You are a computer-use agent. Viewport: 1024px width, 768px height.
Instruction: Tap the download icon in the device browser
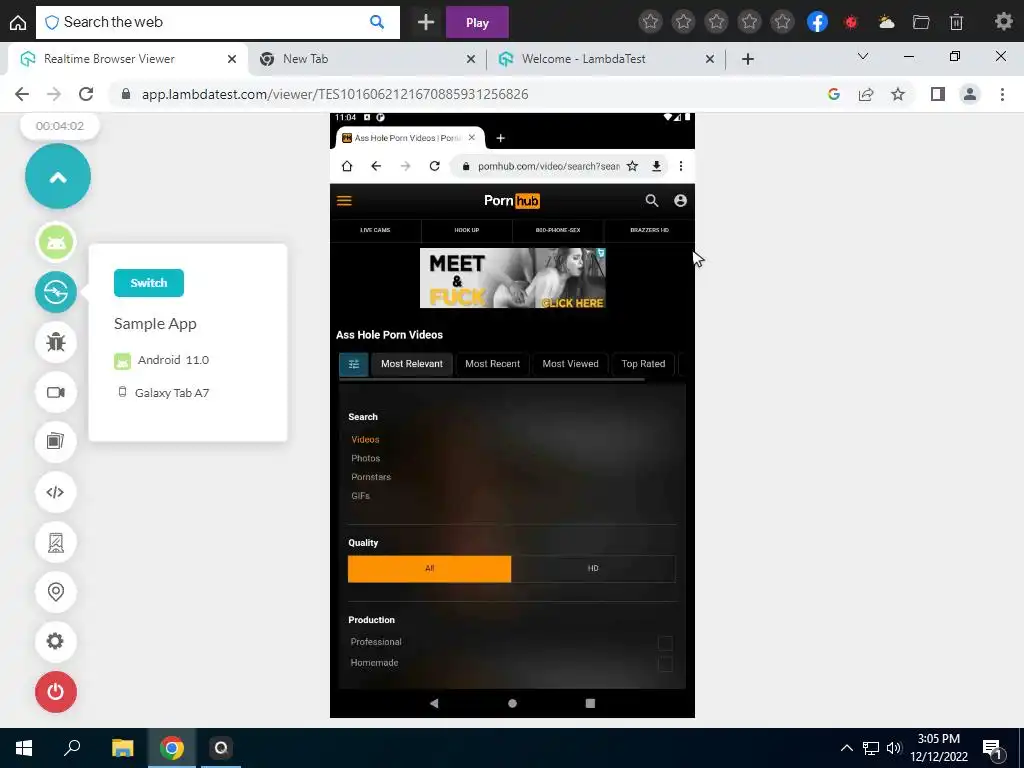pos(656,166)
